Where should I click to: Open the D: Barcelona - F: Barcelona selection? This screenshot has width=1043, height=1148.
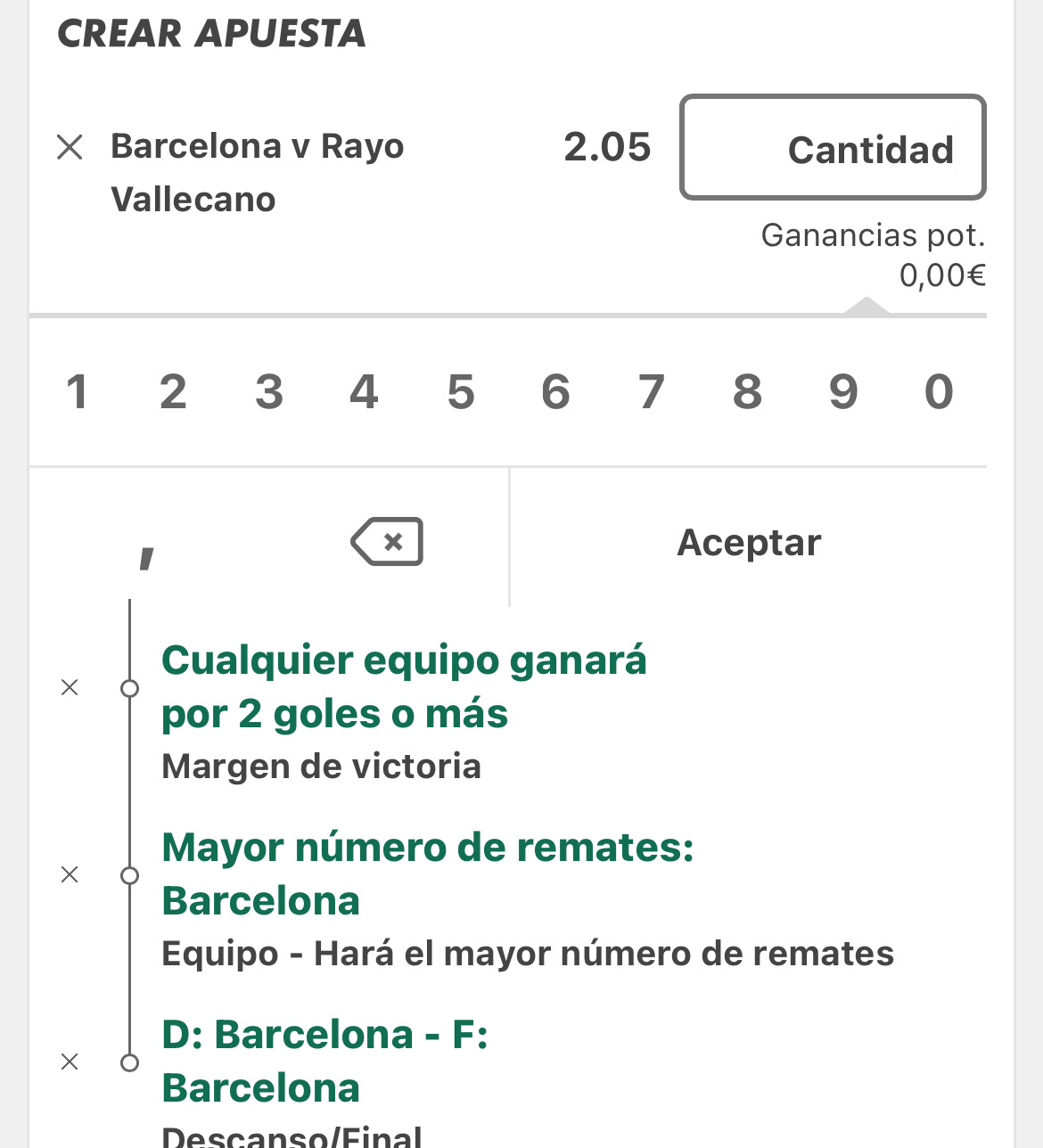(x=324, y=1061)
